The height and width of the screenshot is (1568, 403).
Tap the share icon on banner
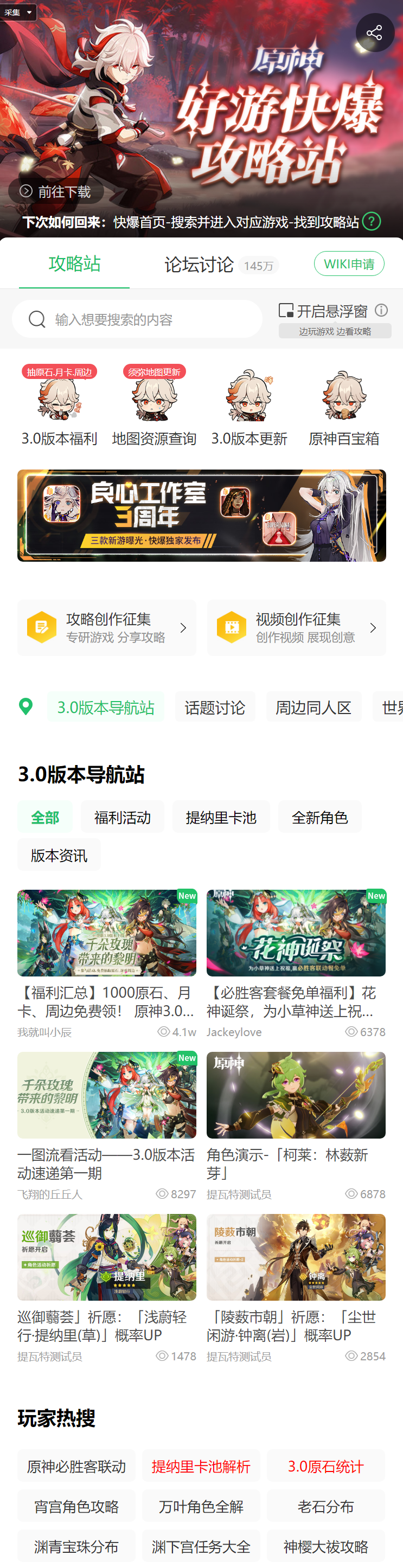374,33
